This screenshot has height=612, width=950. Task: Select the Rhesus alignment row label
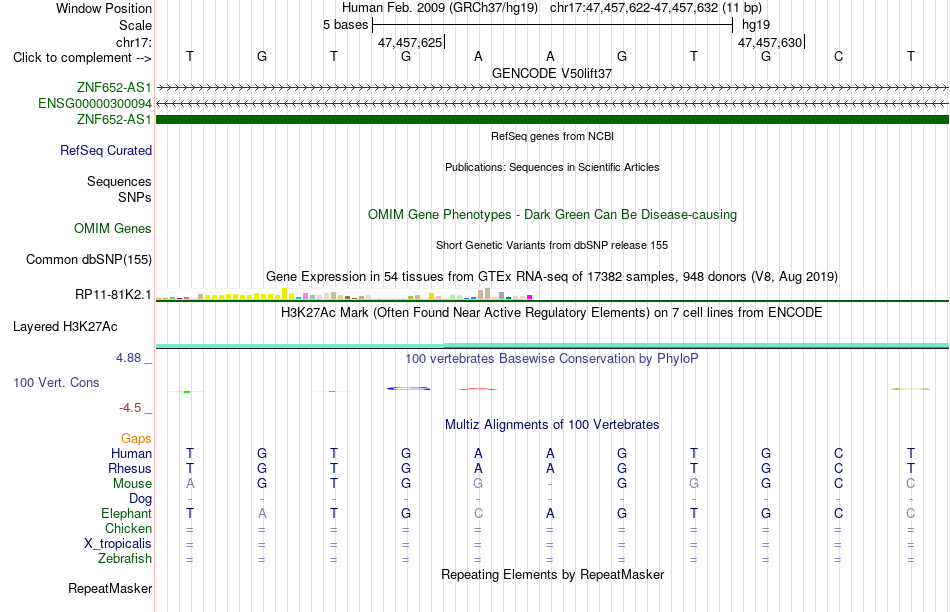[130, 468]
